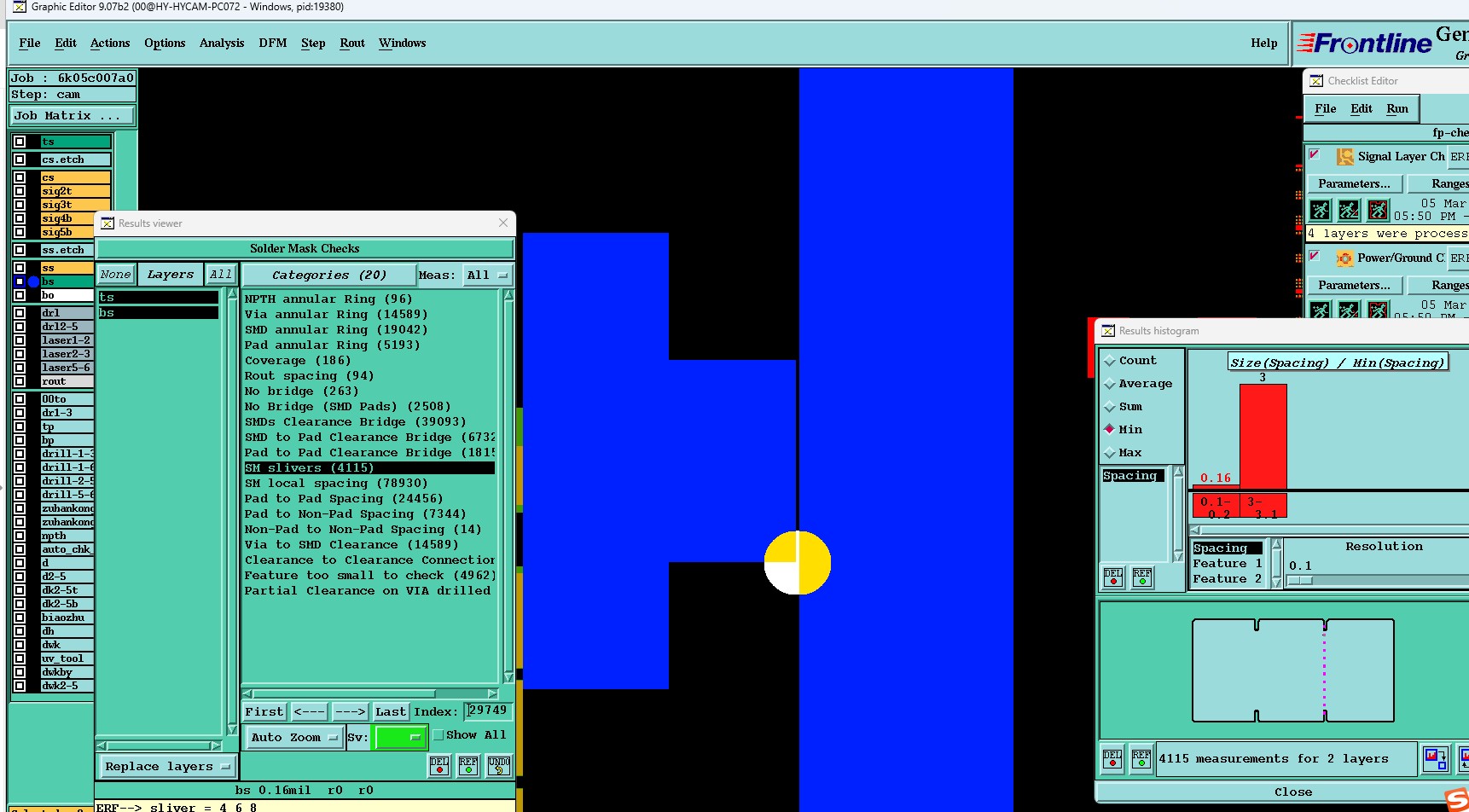Click red-outlined running-figure icon under Signal Layer Parameters

[x=1378, y=210]
